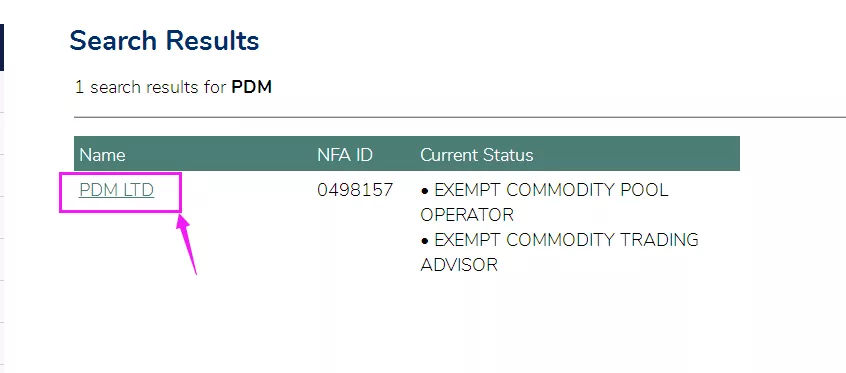Click the bold PDM search term
Image resolution: width=846 pixels, height=373 pixels.
[251, 87]
